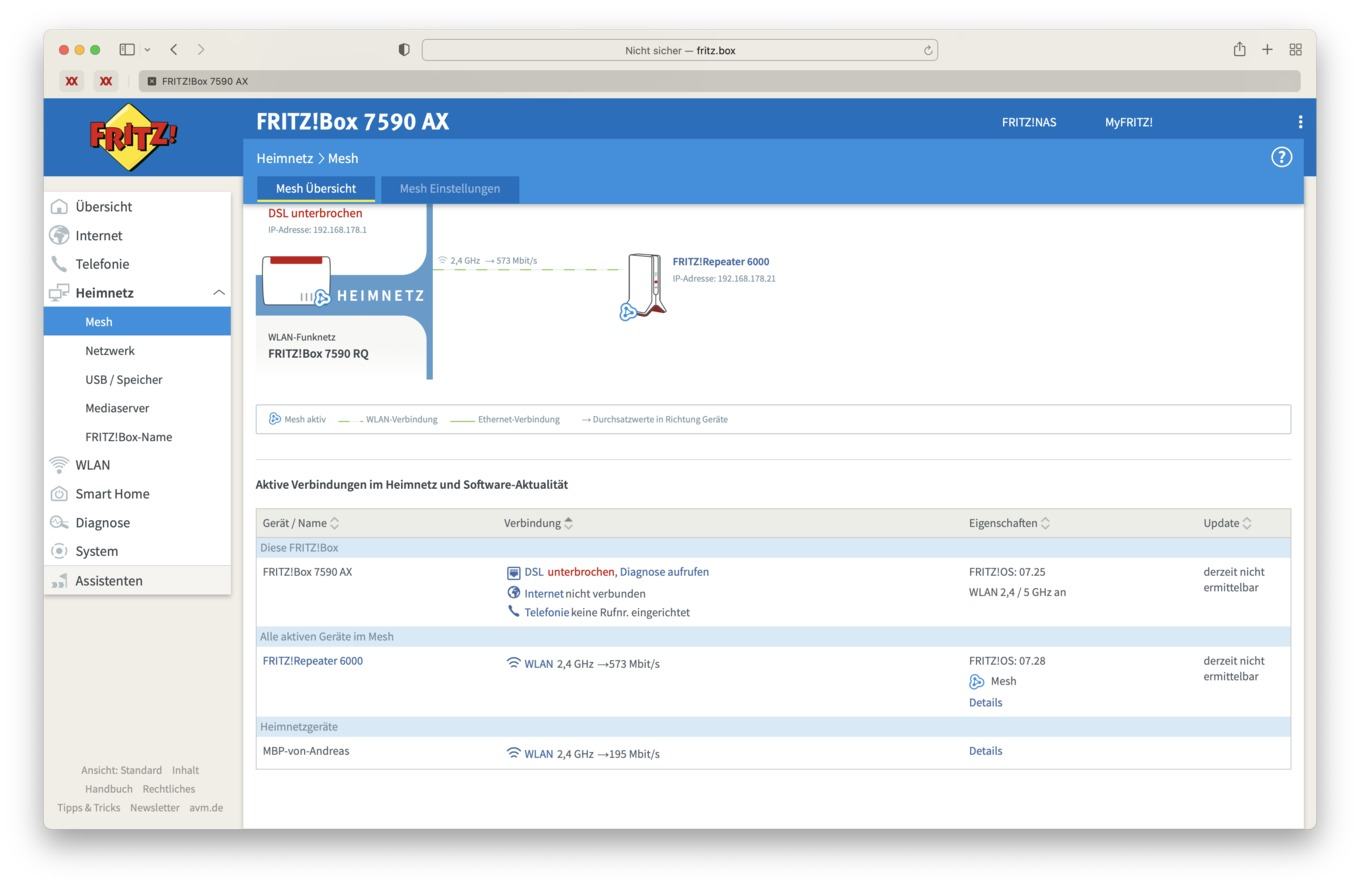Click the Safari sidebar toggle icon
The image size is (1360, 887).
tap(127, 49)
